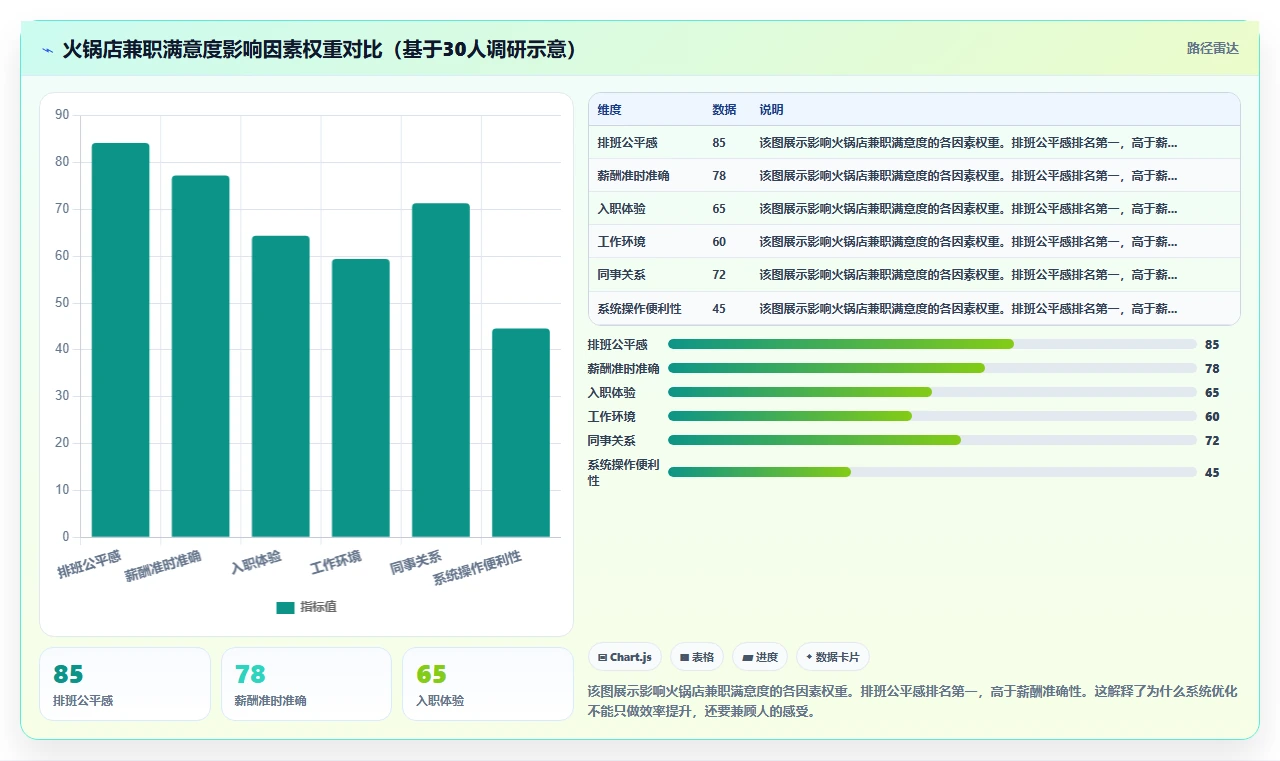Click the 工作环境 progress bar

tap(932, 416)
